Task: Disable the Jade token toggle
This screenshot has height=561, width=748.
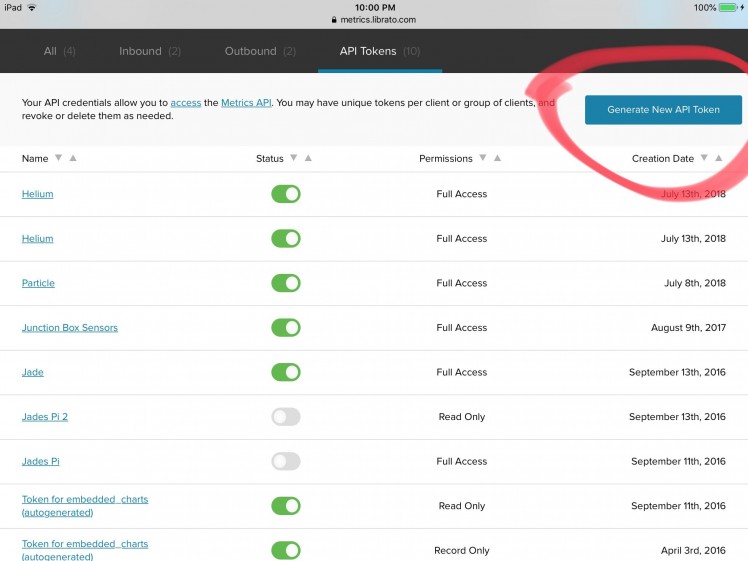Action: tap(286, 372)
